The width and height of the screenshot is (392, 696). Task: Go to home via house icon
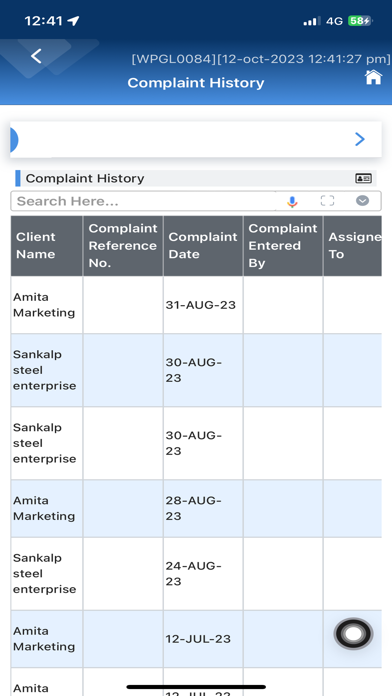click(373, 77)
